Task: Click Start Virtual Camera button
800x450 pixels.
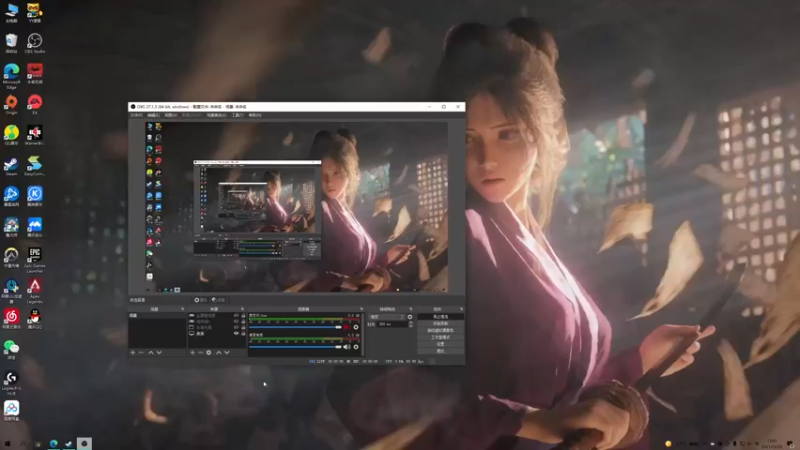Action: coord(440,331)
